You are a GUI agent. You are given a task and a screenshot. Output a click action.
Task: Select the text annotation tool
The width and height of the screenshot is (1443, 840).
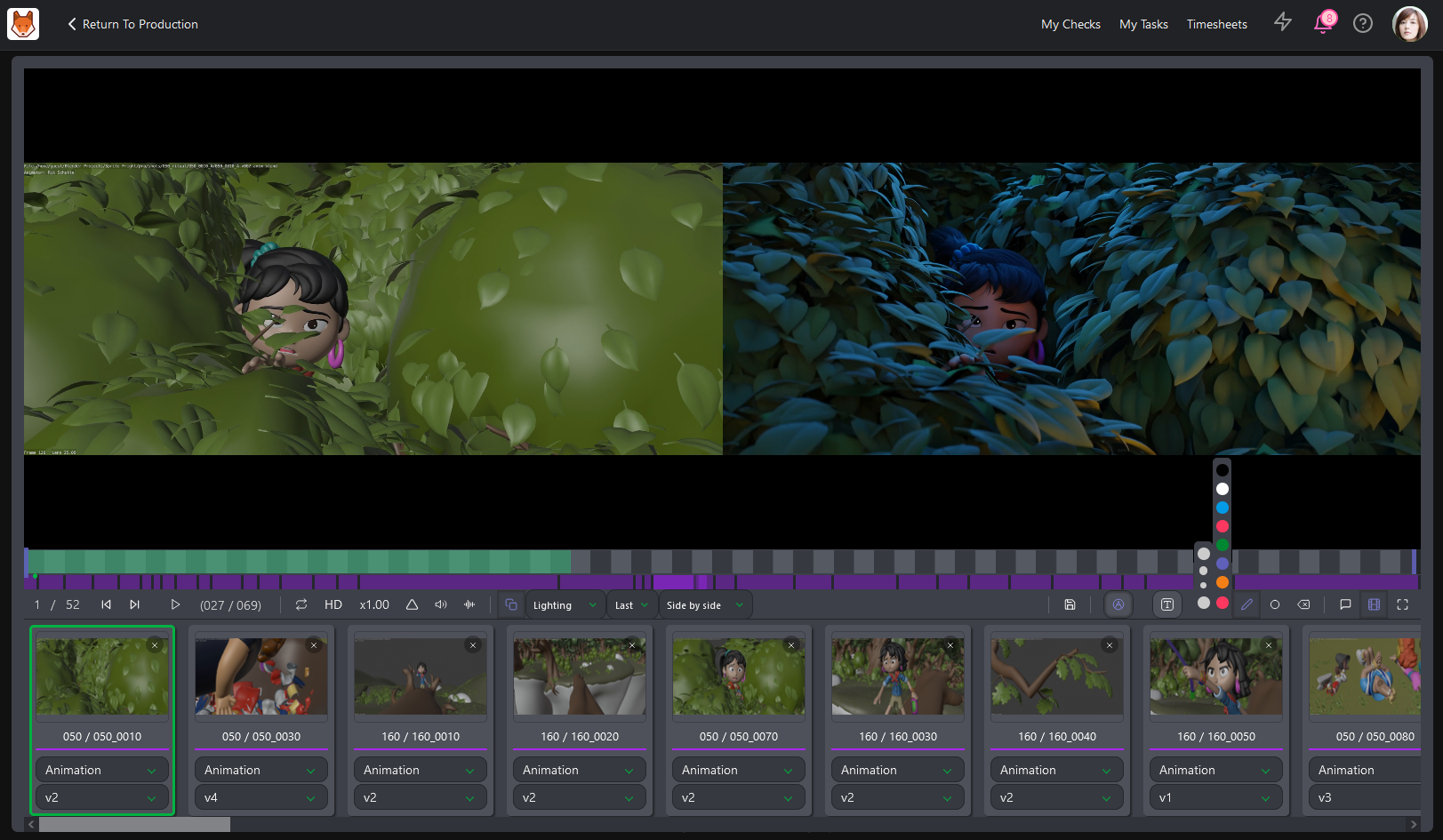point(1167,604)
